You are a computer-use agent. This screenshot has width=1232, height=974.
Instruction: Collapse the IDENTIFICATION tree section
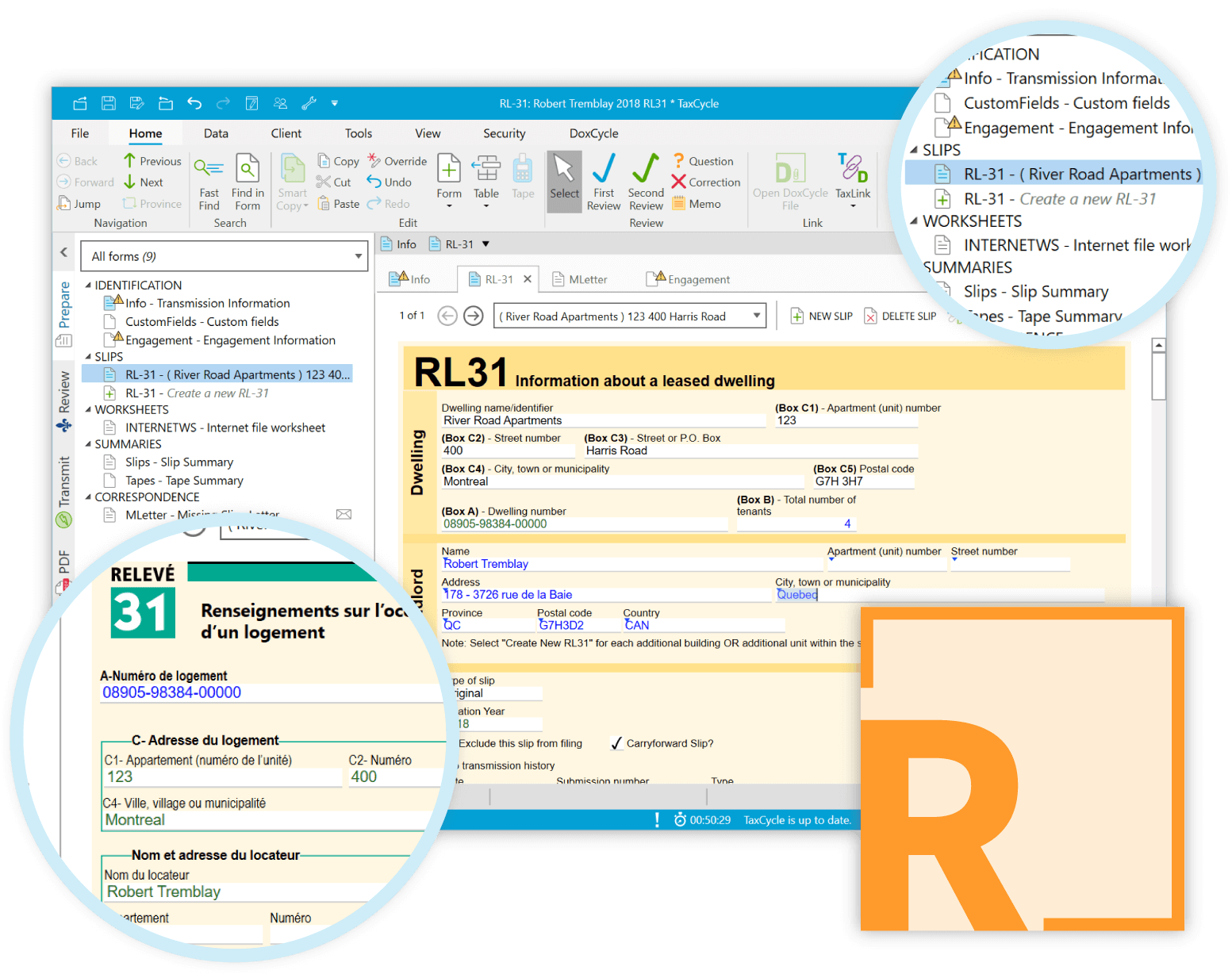pyautogui.click(x=88, y=285)
